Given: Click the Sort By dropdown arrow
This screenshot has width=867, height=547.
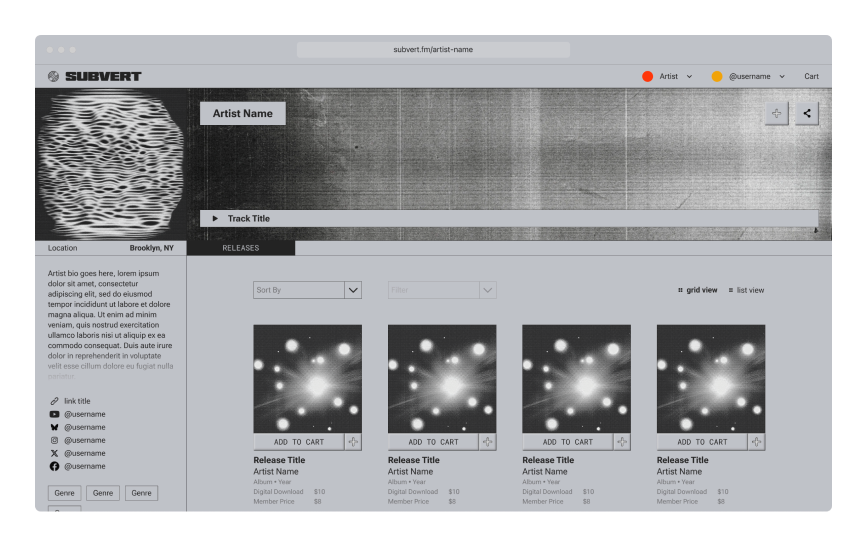Looking at the screenshot, I should coord(353,290).
